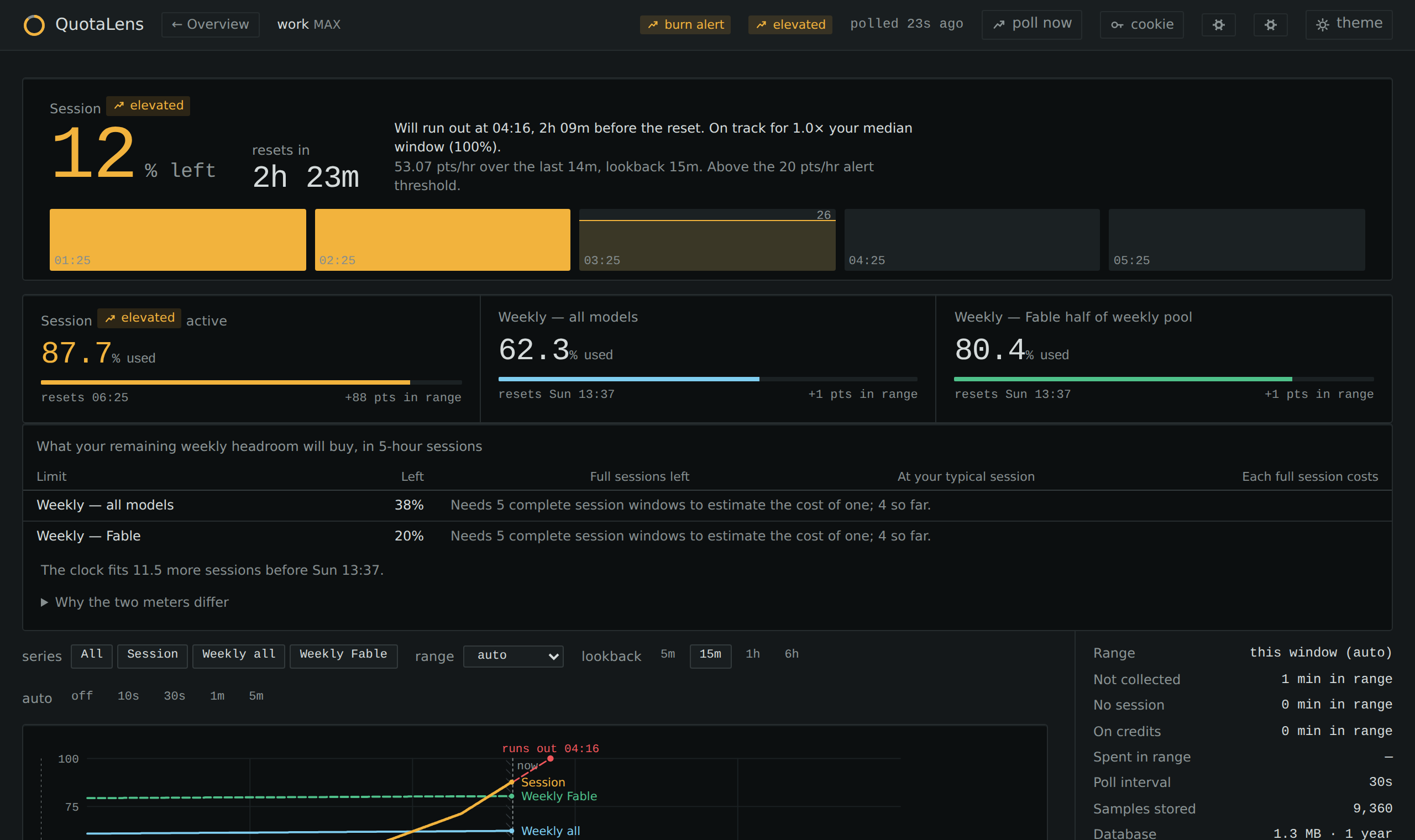Set auto refresh to 5m
The image size is (1415, 840).
[x=256, y=697]
